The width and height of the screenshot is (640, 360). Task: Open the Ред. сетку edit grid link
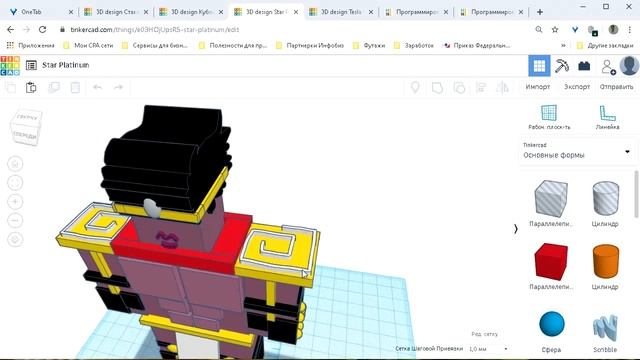coord(484,334)
